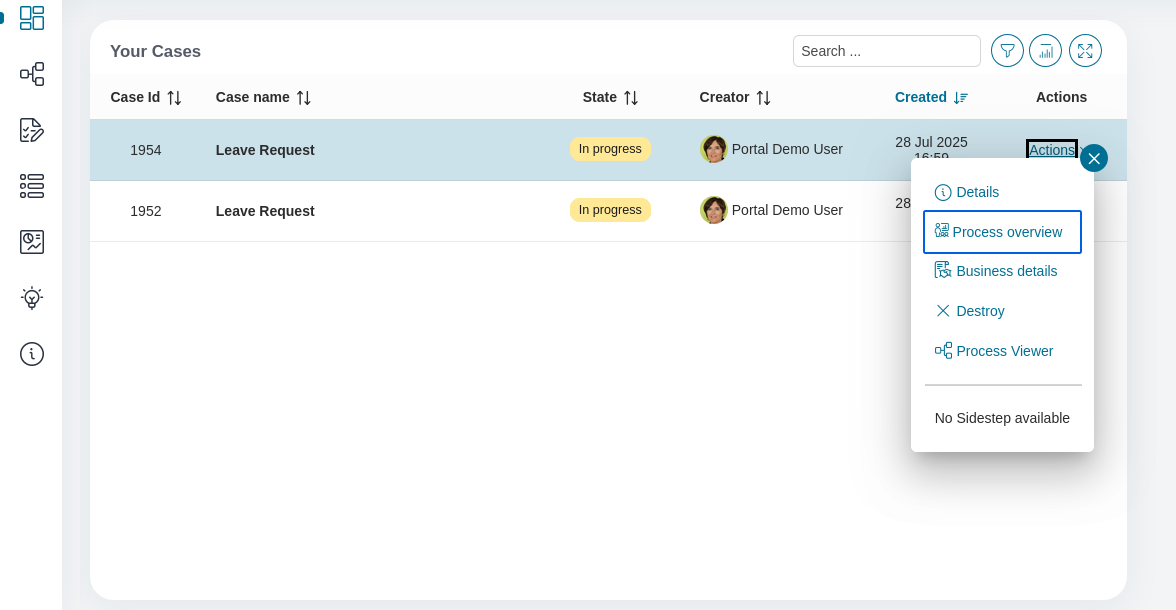
Task: Click the chart statistics icon in header
Action: point(1046,50)
